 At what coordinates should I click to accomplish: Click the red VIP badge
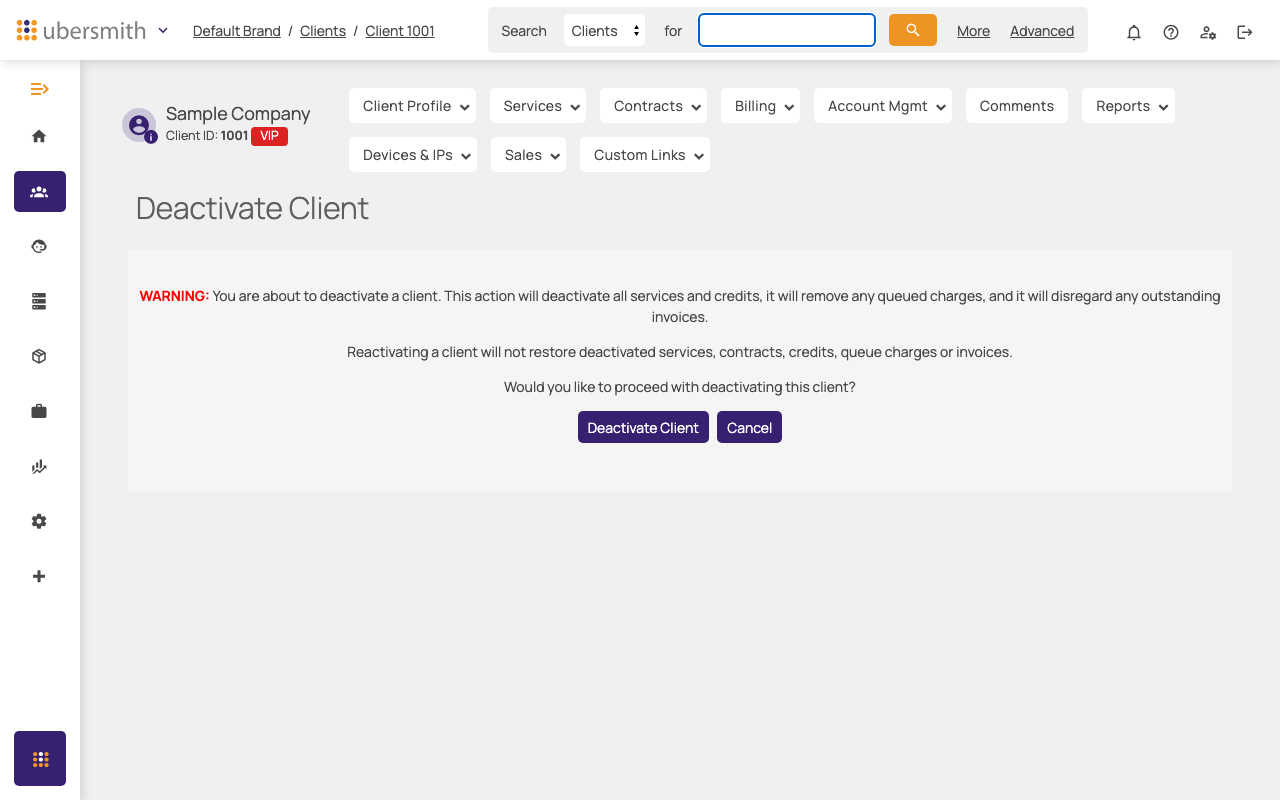pos(269,136)
